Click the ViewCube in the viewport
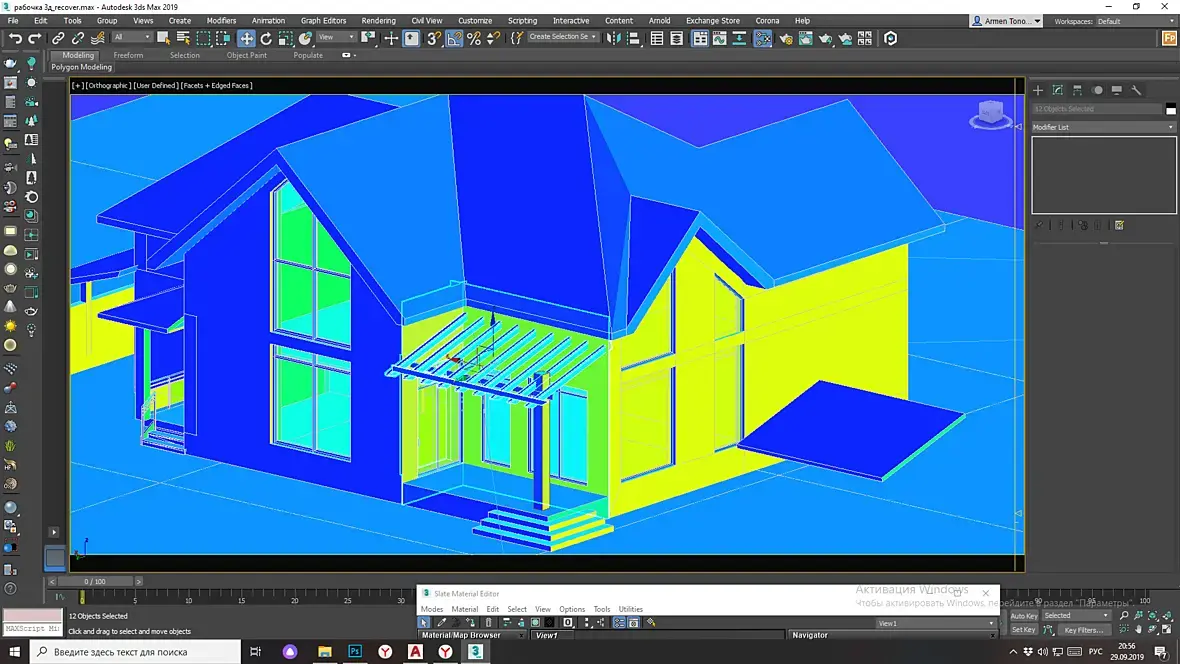The height and width of the screenshot is (664, 1180). (x=990, y=114)
